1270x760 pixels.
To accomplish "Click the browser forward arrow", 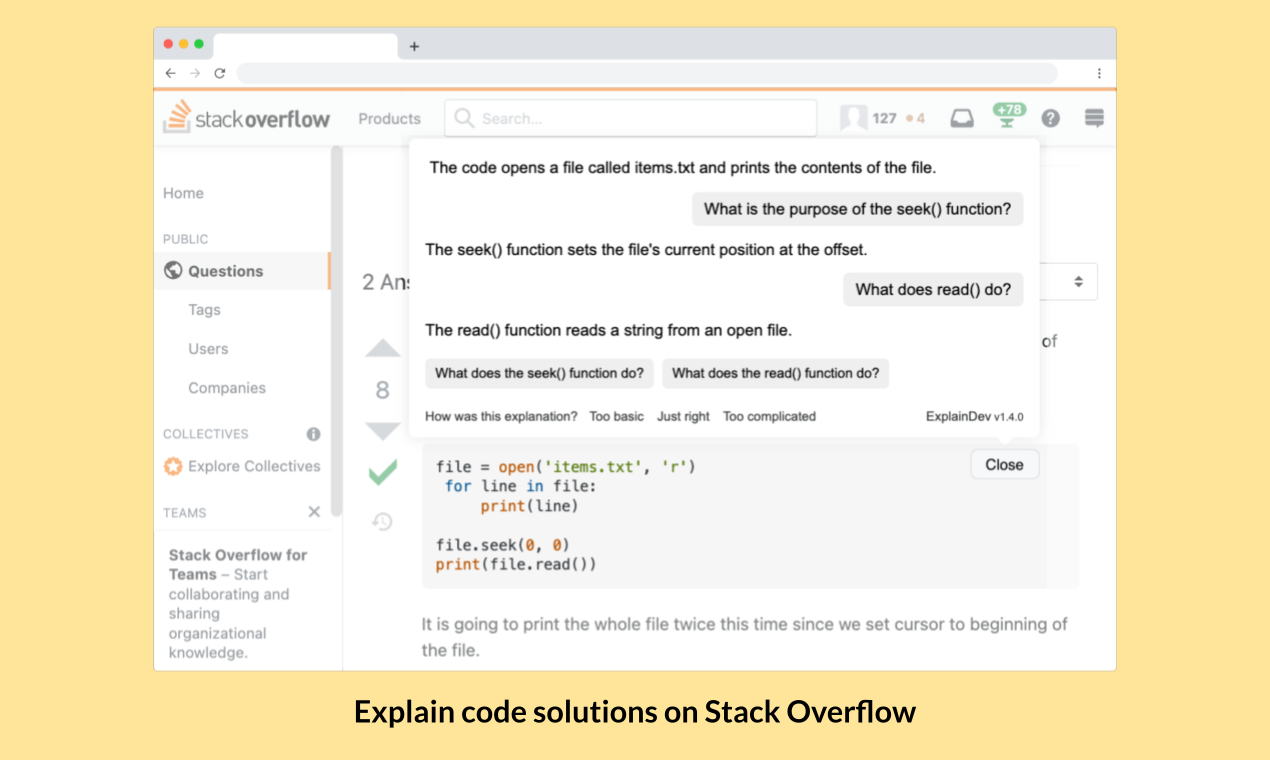I will pyautogui.click(x=195, y=73).
